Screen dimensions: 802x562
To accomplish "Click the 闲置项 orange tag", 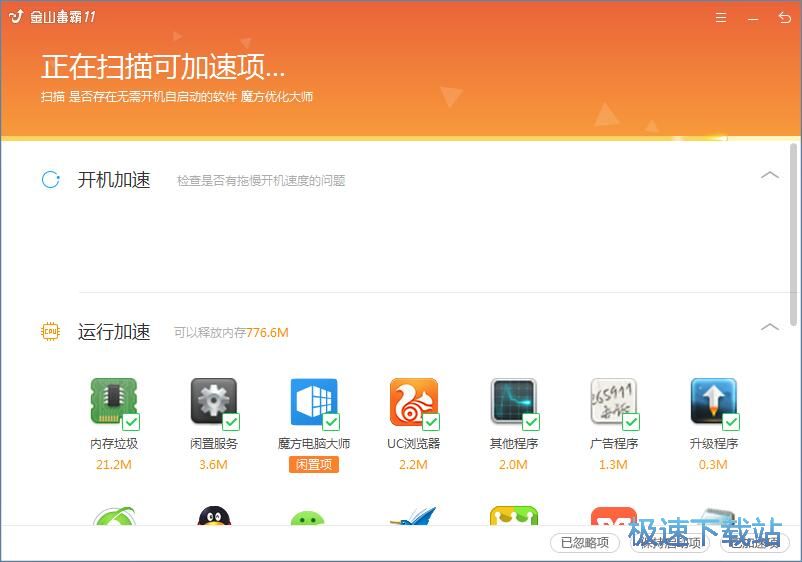I will [x=314, y=464].
